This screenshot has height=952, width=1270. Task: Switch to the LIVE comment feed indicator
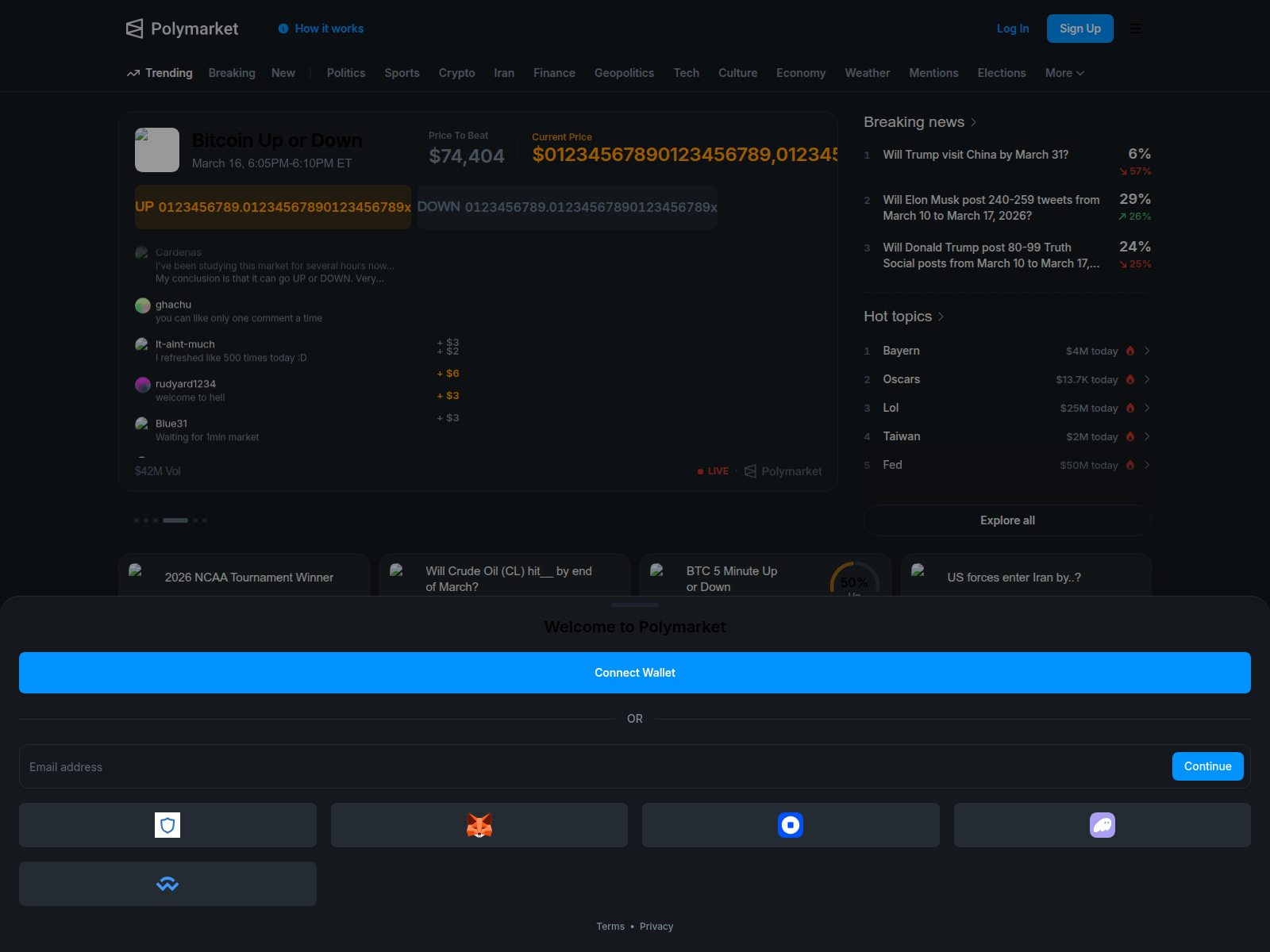point(712,470)
